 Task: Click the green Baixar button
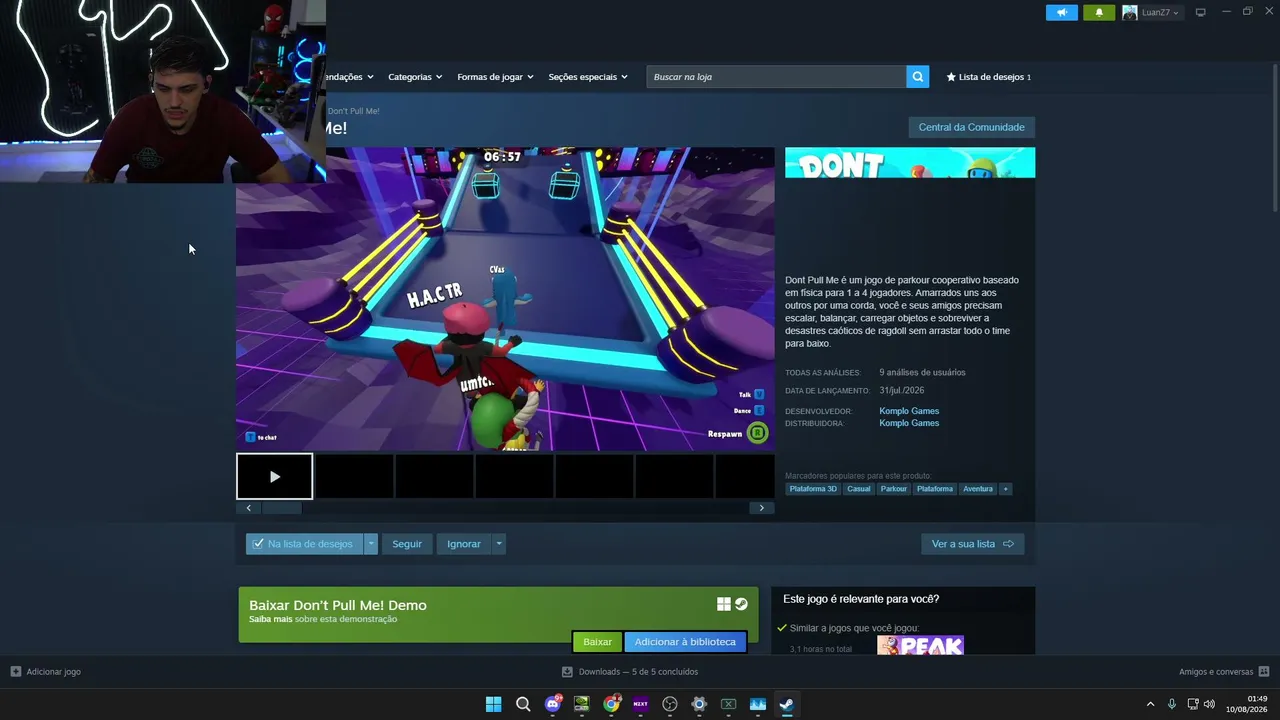(598, 642)
